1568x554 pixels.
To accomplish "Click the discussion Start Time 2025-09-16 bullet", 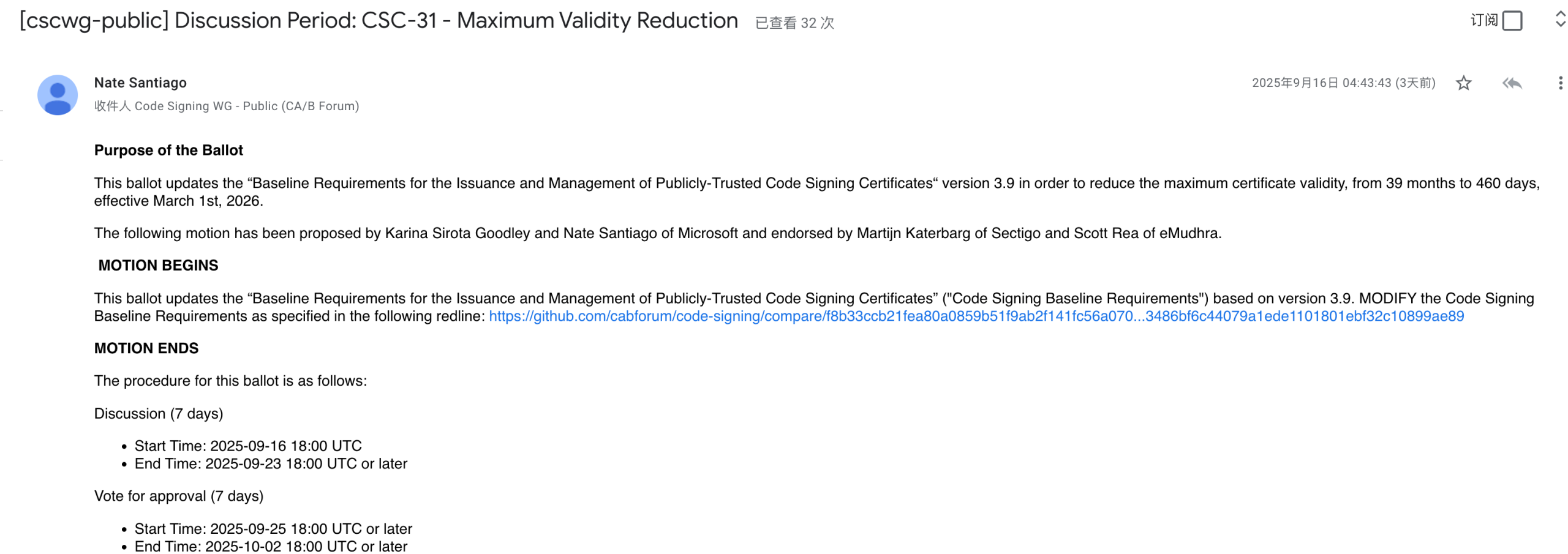I will [248, 446].
